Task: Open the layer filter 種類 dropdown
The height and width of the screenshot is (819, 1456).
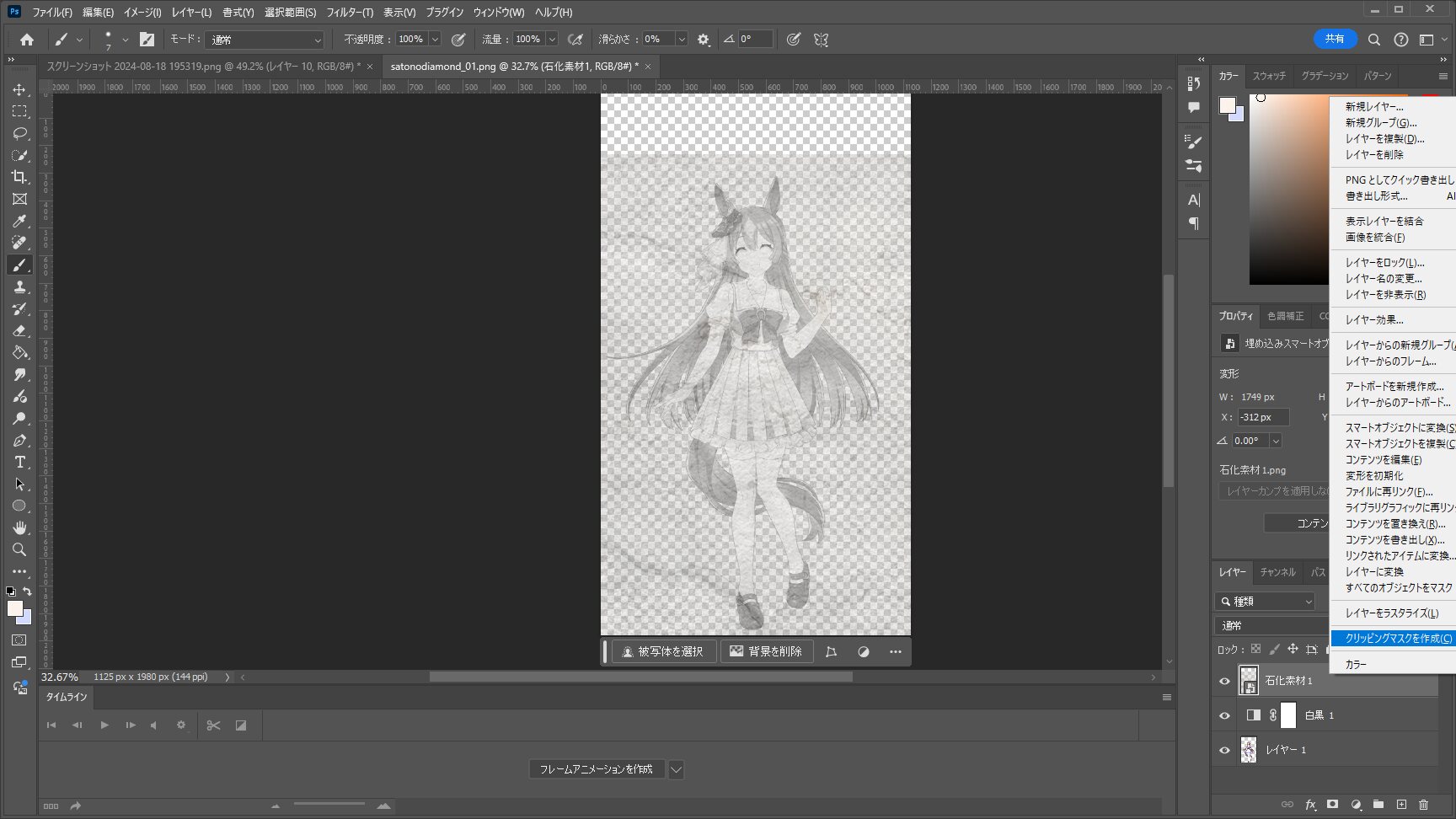Action: click(x=1266, y=601)
